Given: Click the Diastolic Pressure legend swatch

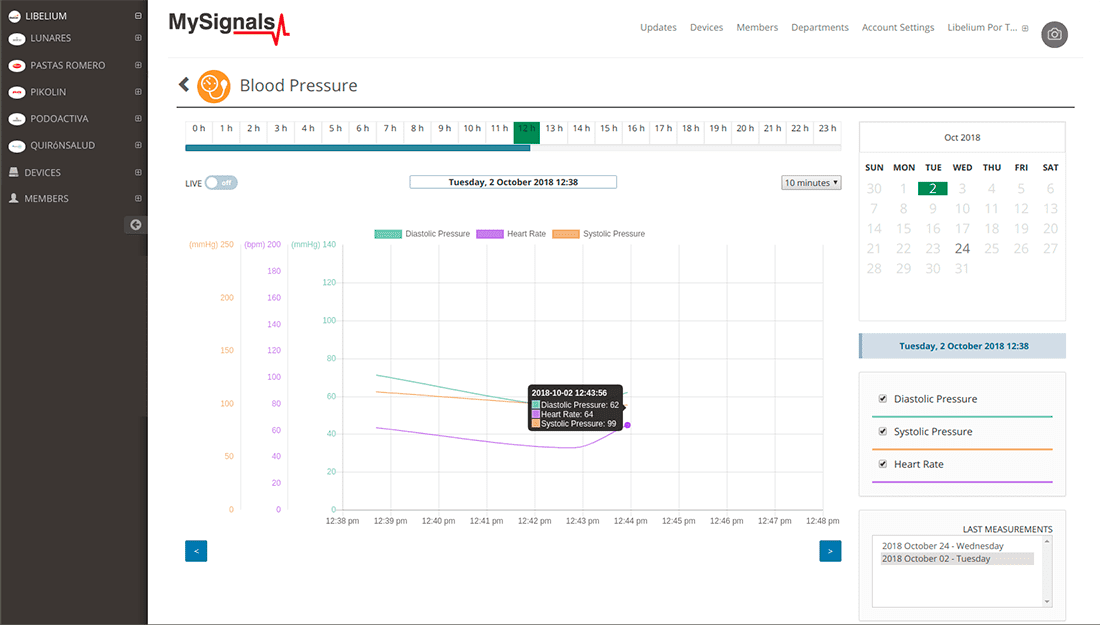Looking at the screenshot, I should coord(388,234).
